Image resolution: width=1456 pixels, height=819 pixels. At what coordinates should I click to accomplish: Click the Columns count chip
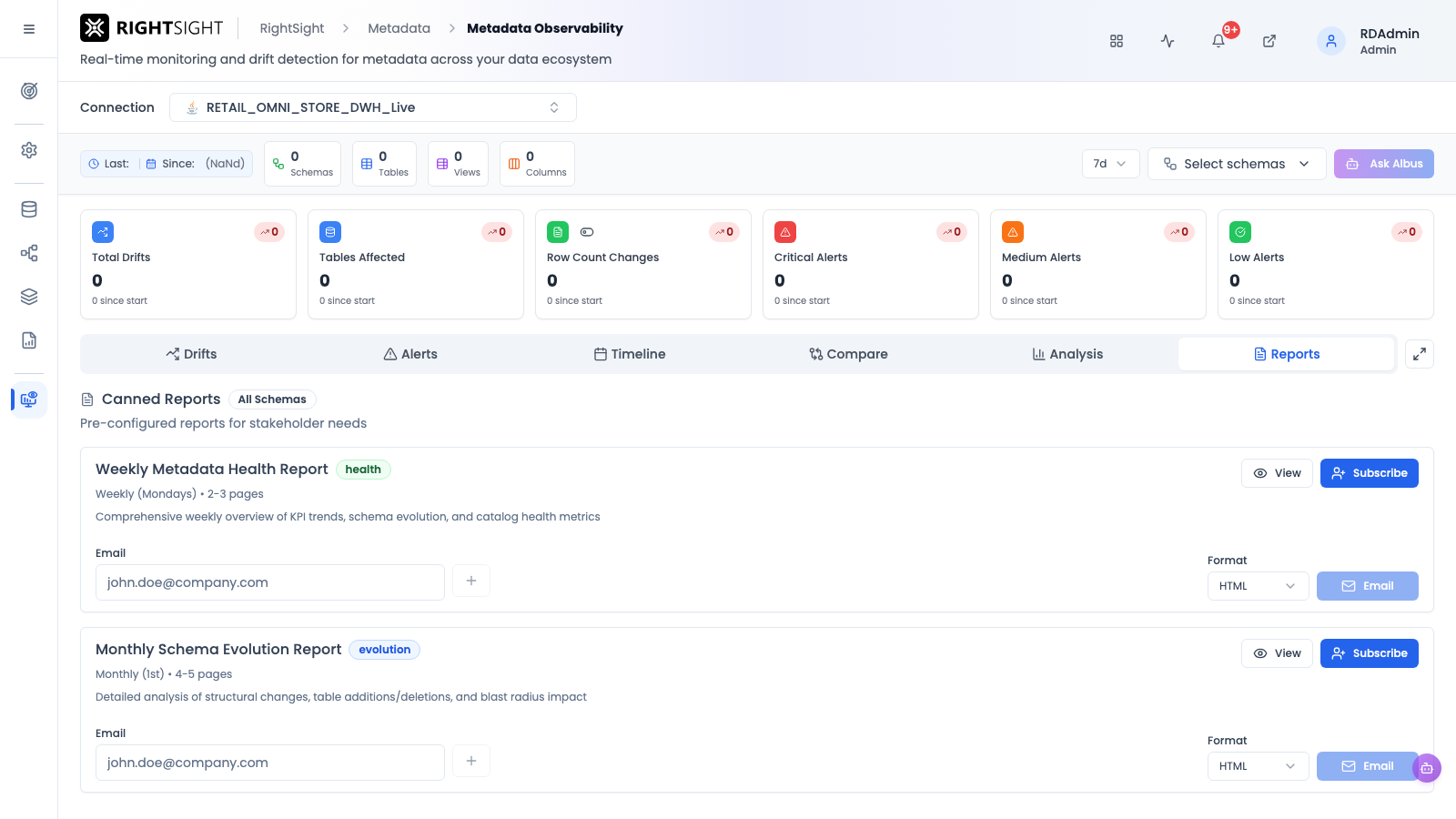pos(537,164)
